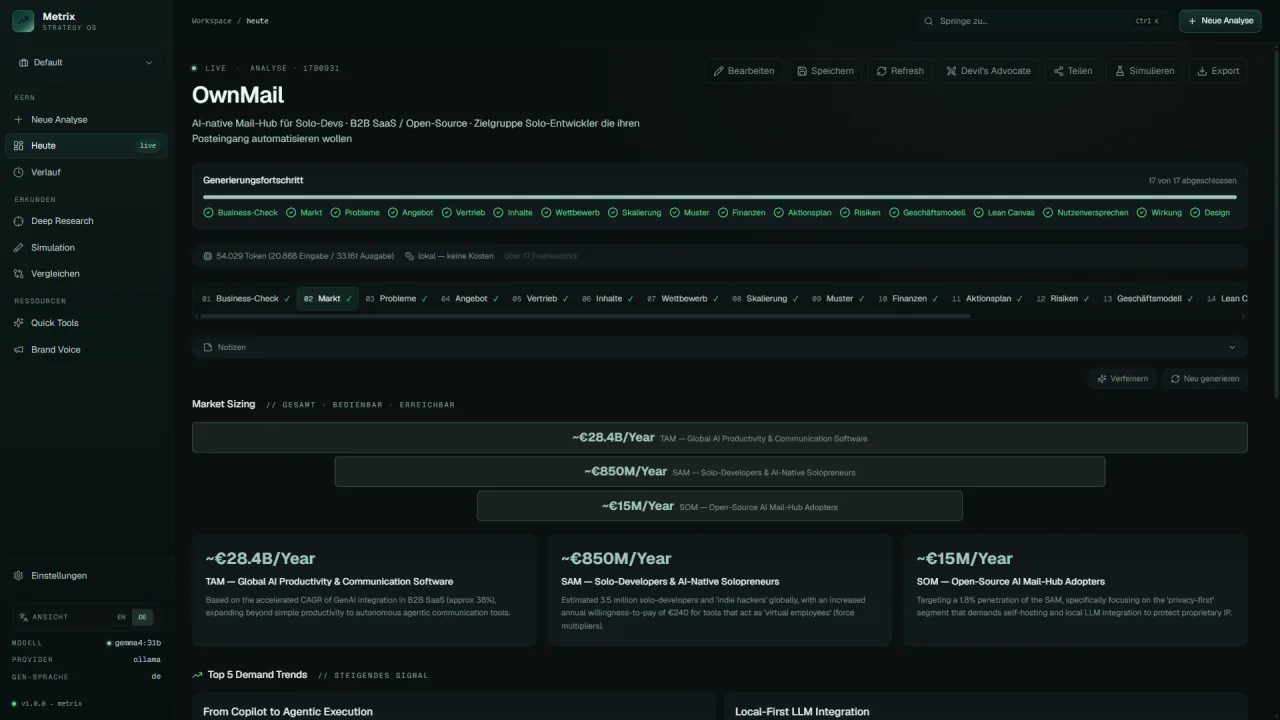Switch view language to EN

pos(122,617)
